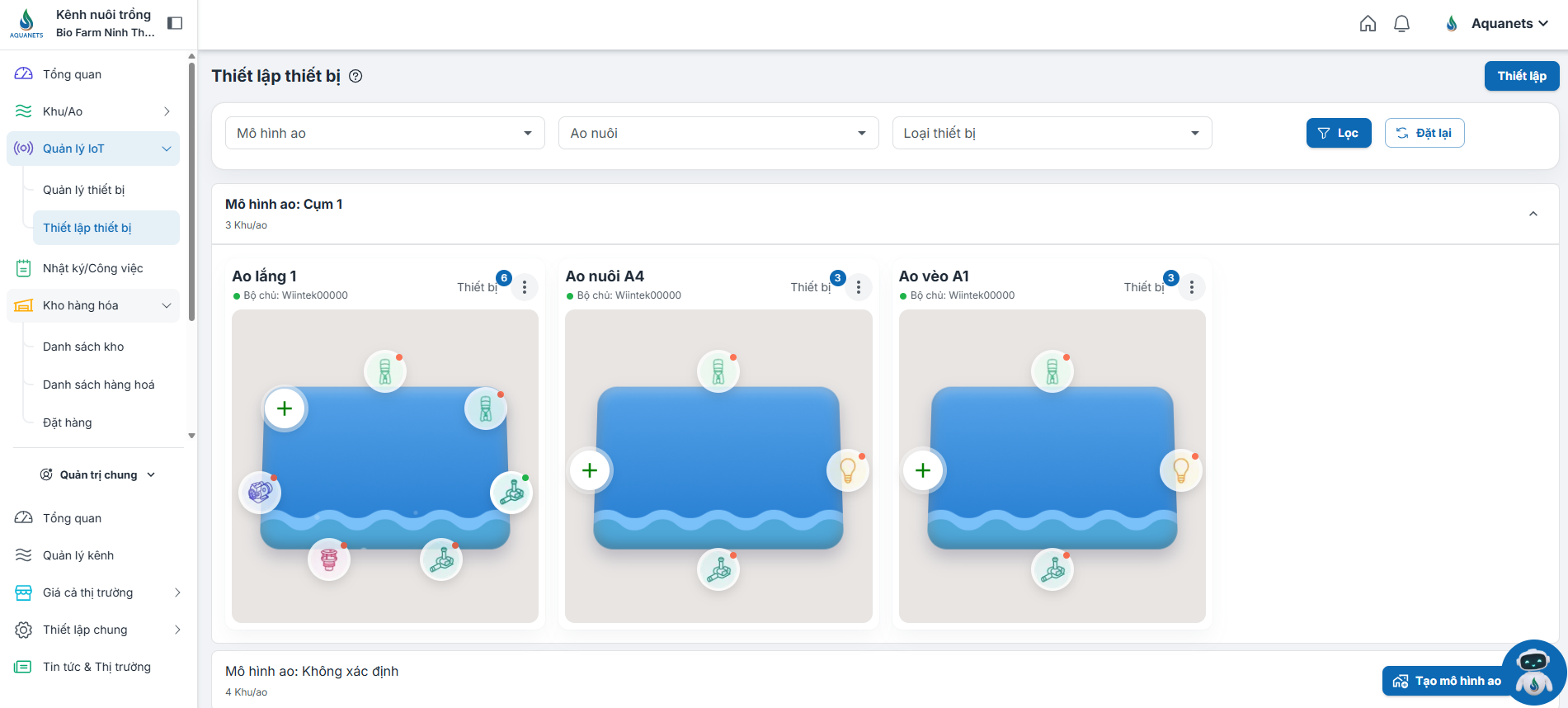Click the home icon in top bar

(x=1368, y=24)
